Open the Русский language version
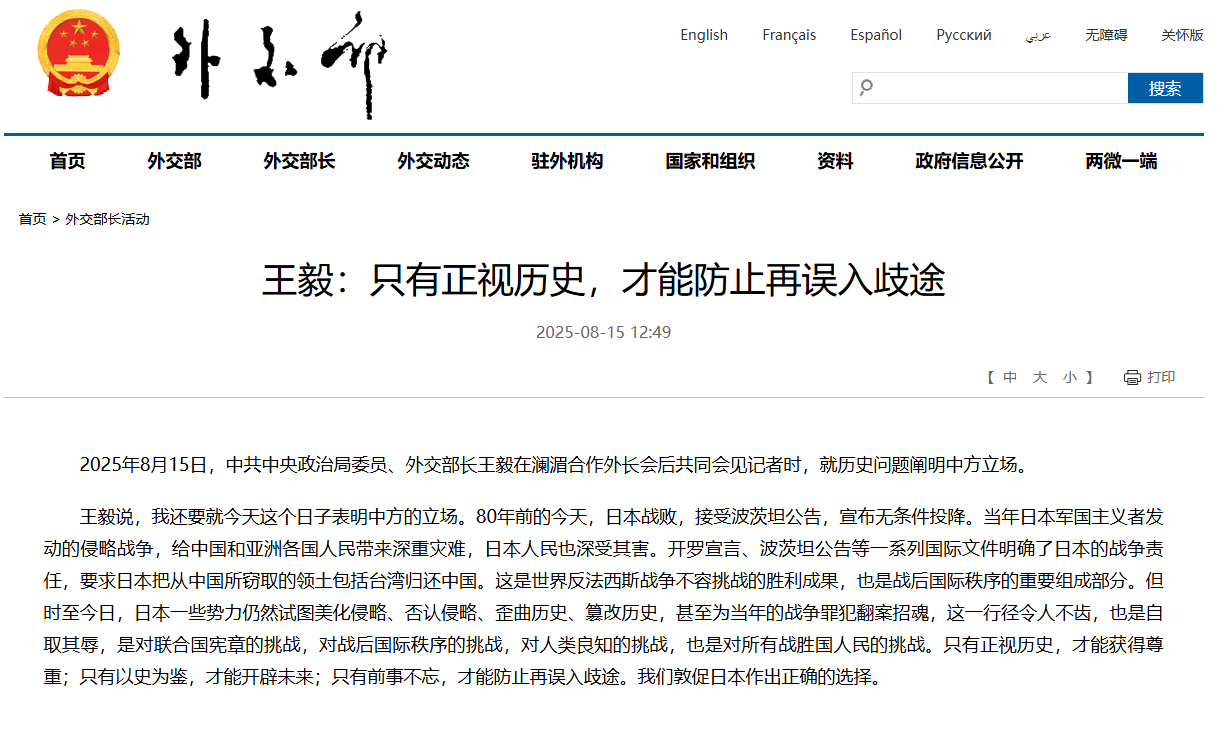Viewport: 1229px width, 734px height. click(x=964, y=35)
